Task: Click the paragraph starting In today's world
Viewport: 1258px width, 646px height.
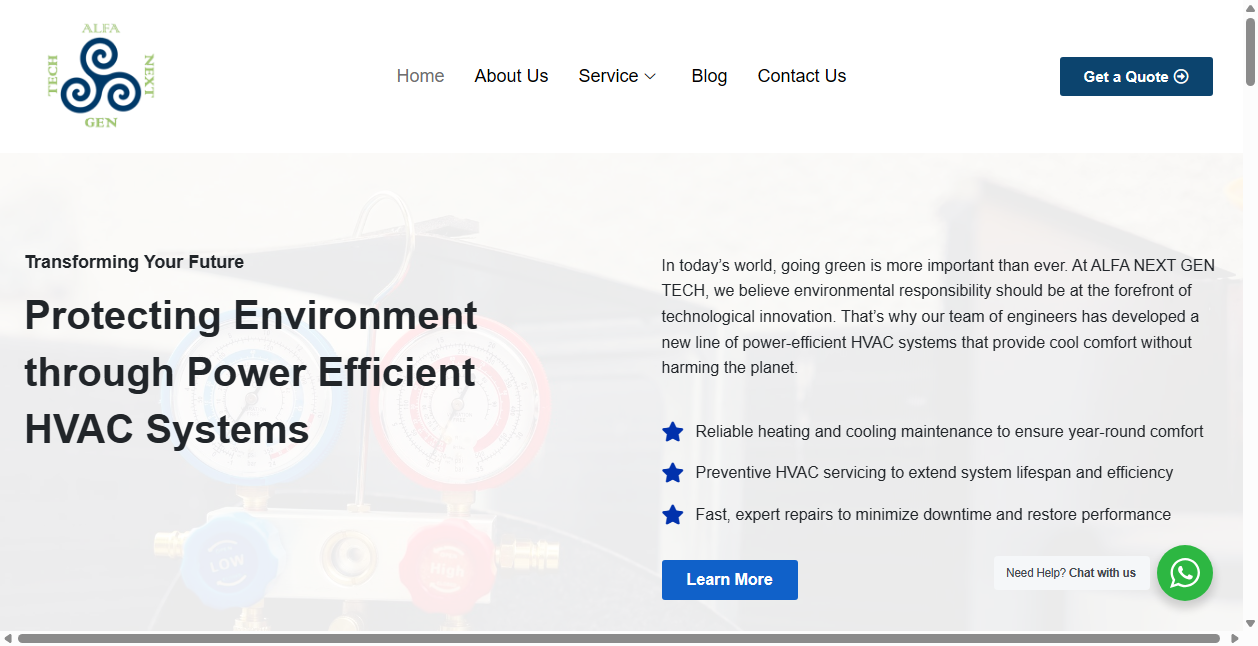Action: coord(938,316)
